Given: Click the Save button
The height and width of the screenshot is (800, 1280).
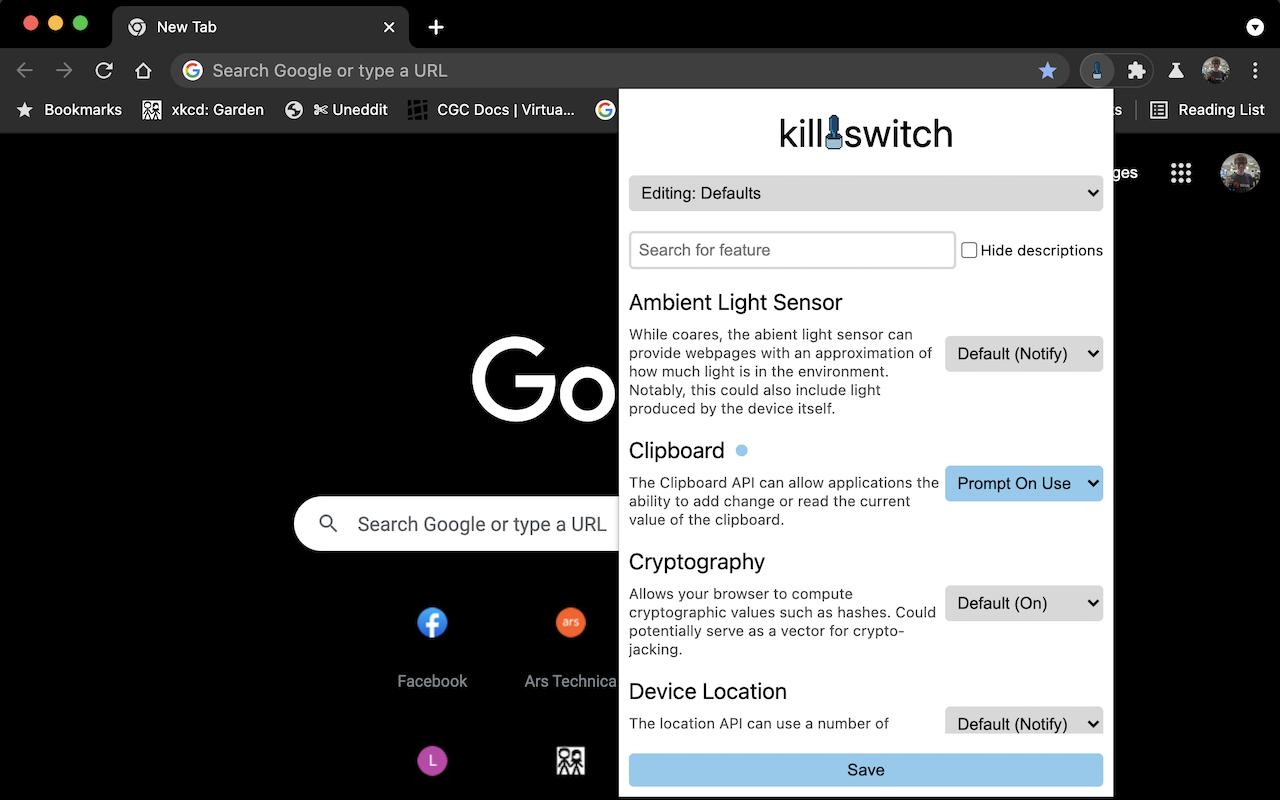Looking at the screenshot, I should (x=865, y=769).
